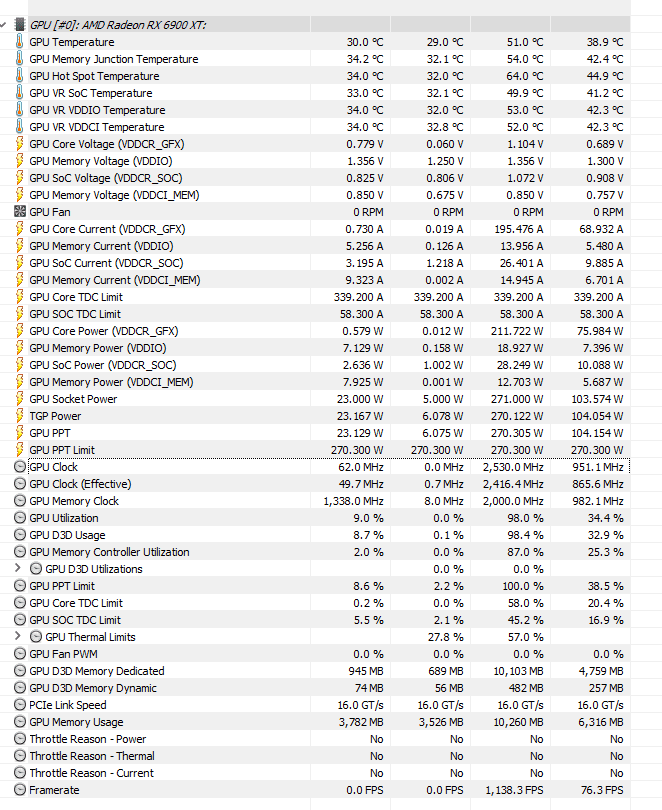Click the fan icon beside GPU Fan
662x810 pixels.
click(x=20, y=212)
